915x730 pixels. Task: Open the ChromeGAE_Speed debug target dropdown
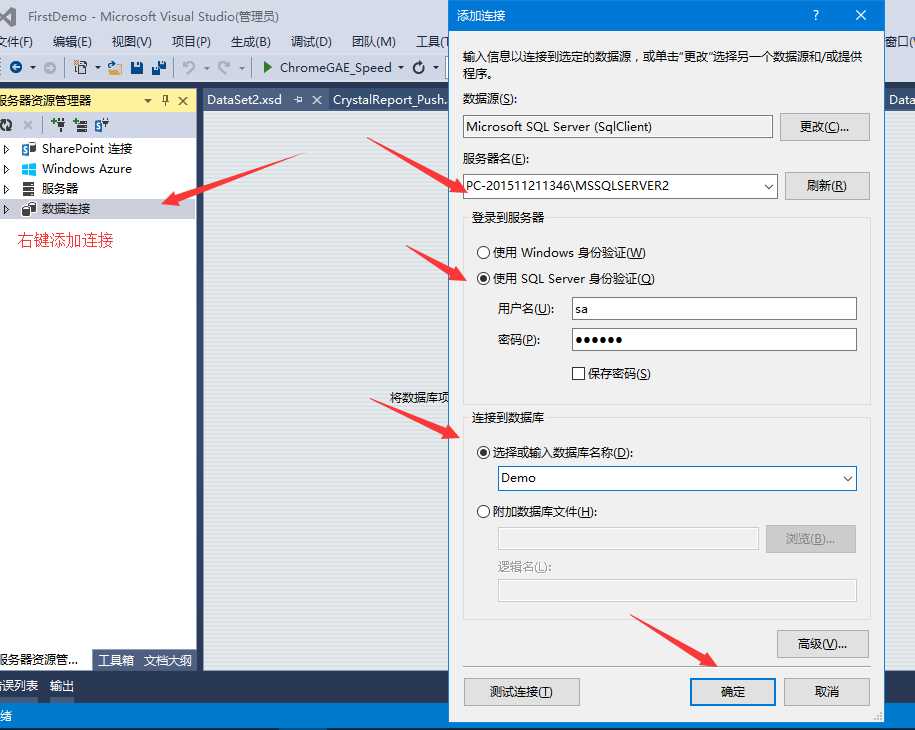click(401, 68)
